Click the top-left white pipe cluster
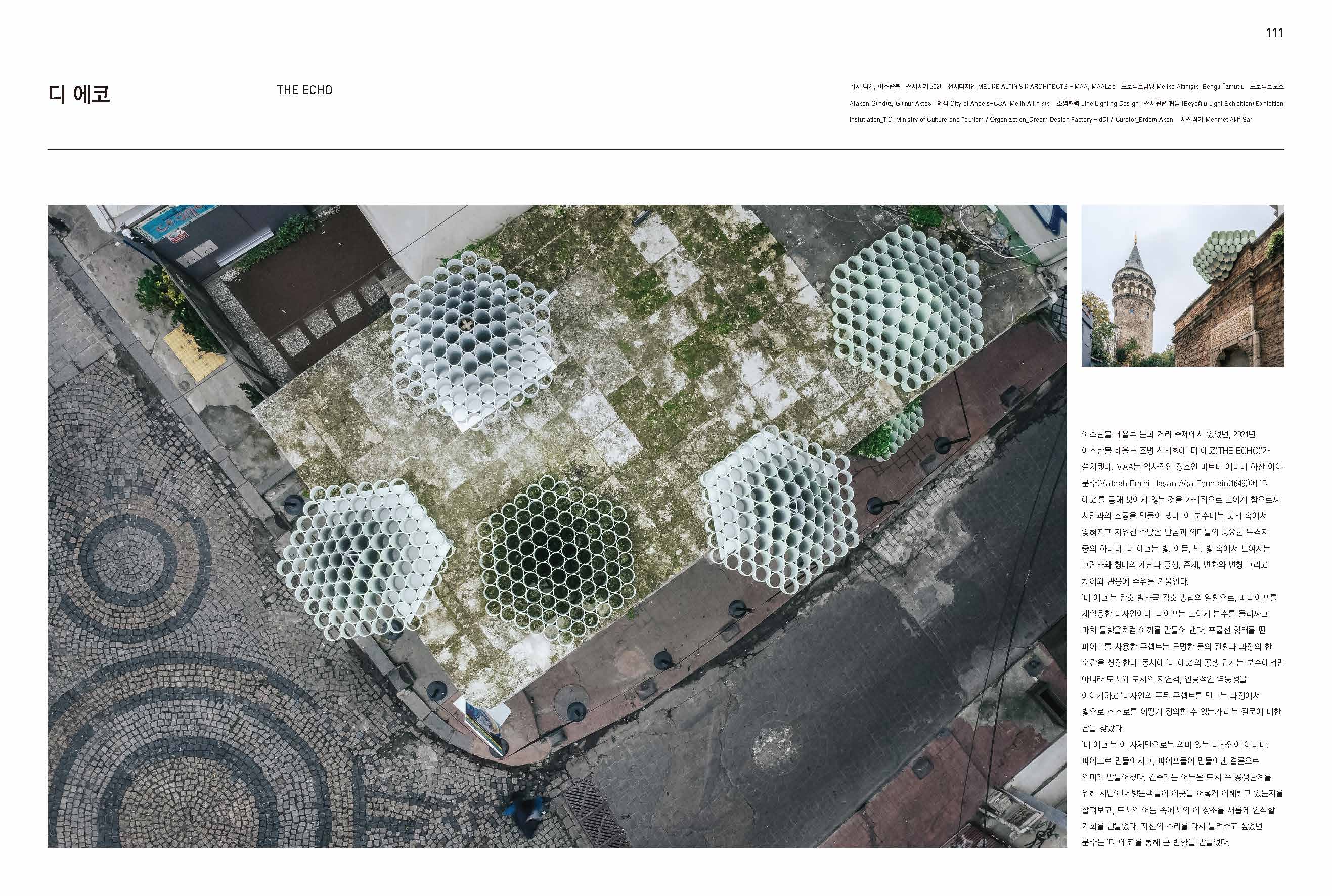The height and width of the screenshot is (896, 1332). pos(472,342)
